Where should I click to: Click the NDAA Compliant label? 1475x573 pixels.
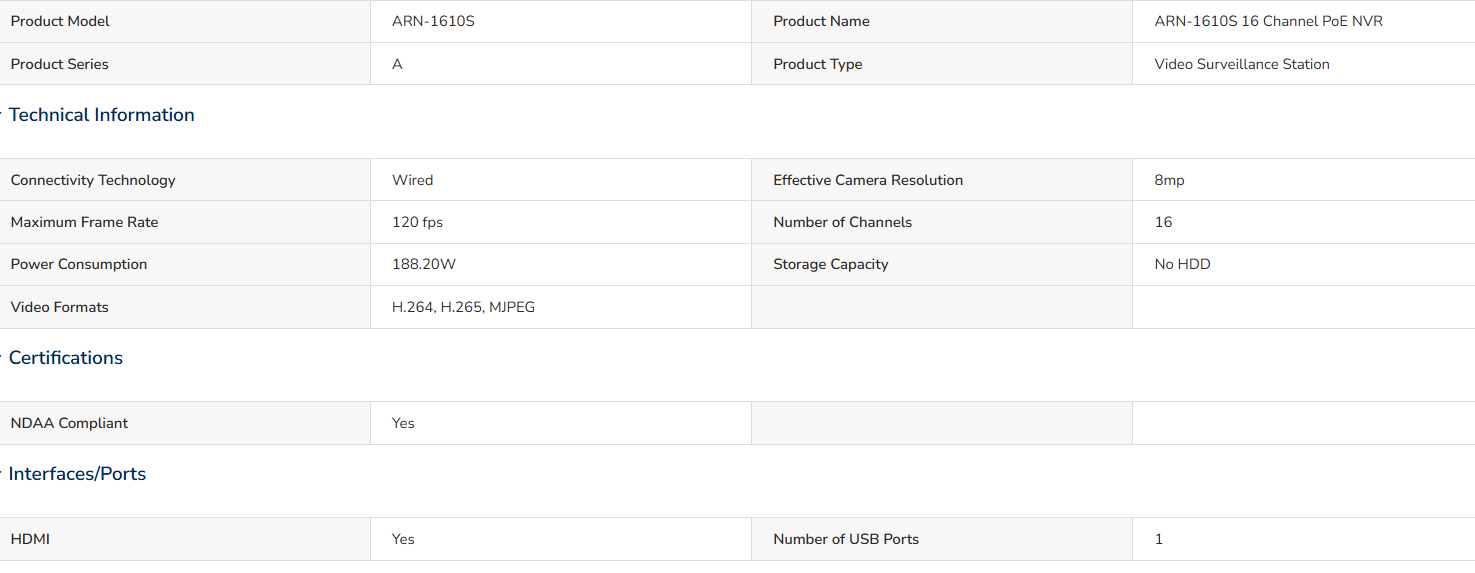click(69, 423)
